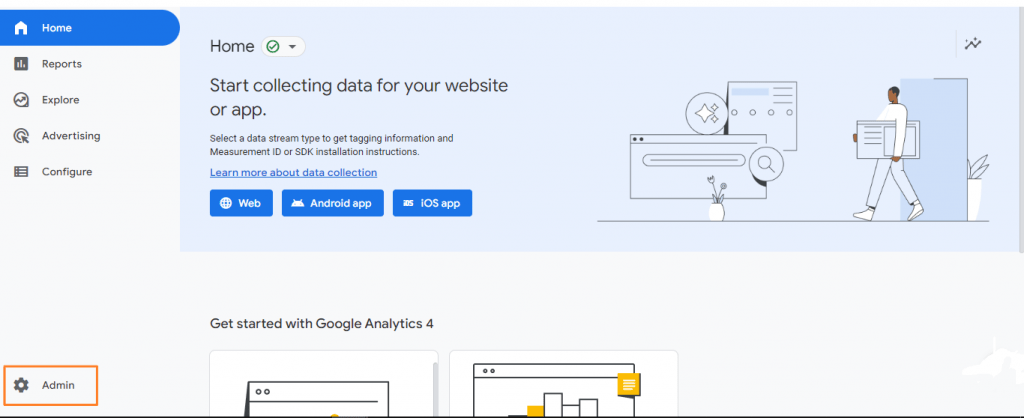This screenshot has width=1024, height=418.
Task: Click the Explore icon in the sidebar
Action: [21, 100]
